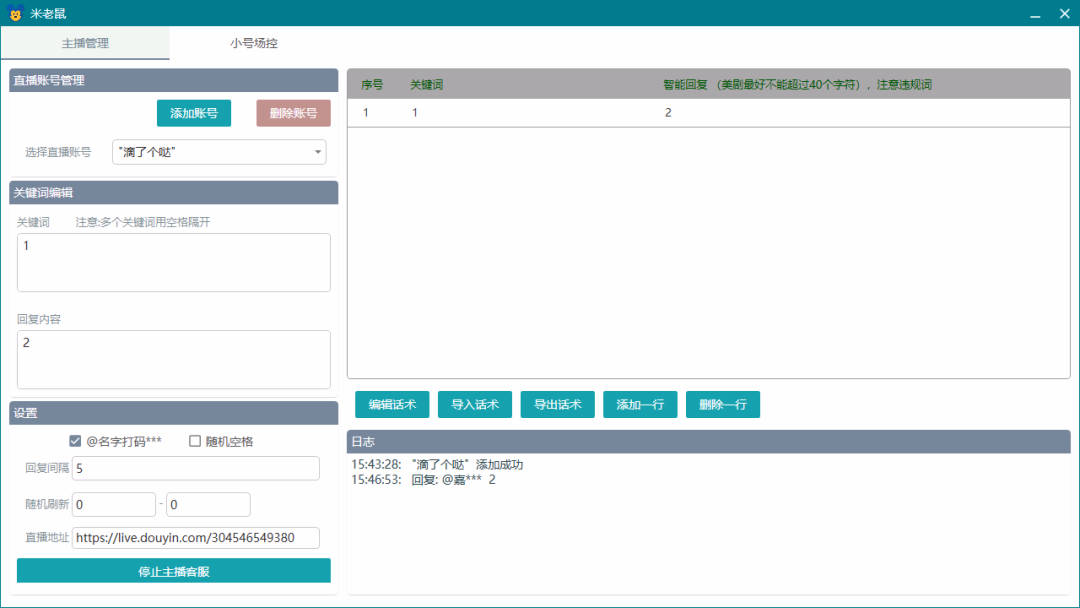Viewport: 1080px width, 608px height.
Task: Switch to the 小号场控 tab
Action: (x=254, y=43)
